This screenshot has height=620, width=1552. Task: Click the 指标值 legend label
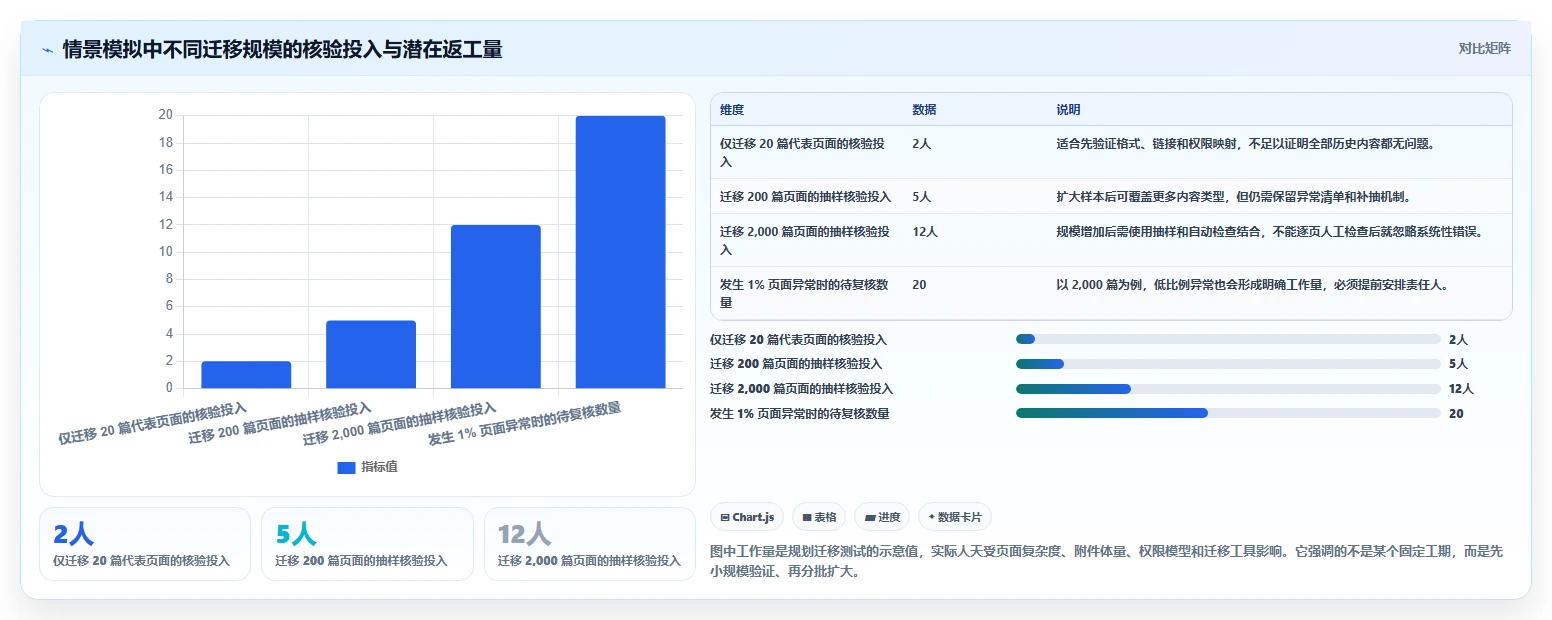(x=379, y=467)
